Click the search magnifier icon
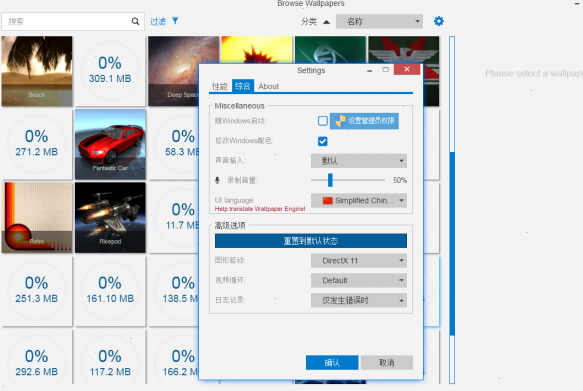Screen dimensions: 583x391 135,22
